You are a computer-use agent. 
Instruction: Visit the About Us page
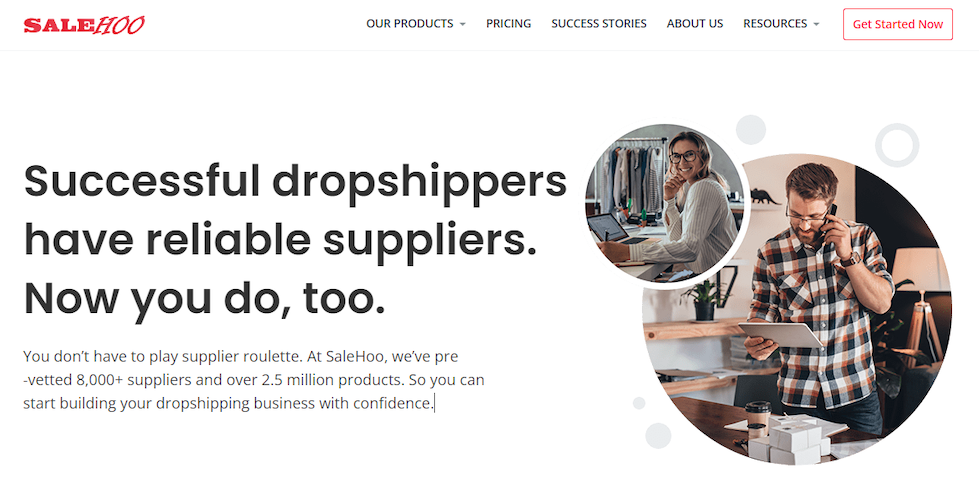(695, 24)
